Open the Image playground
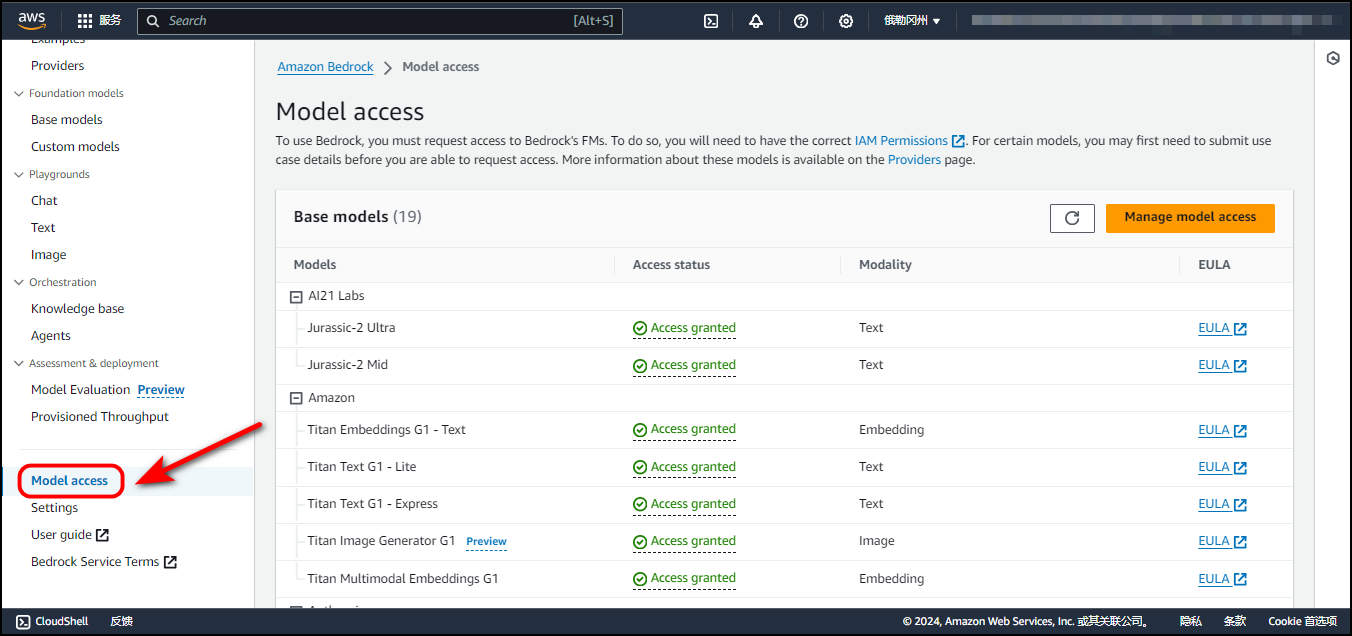The image size is (1352, 636). pos(49,255)
